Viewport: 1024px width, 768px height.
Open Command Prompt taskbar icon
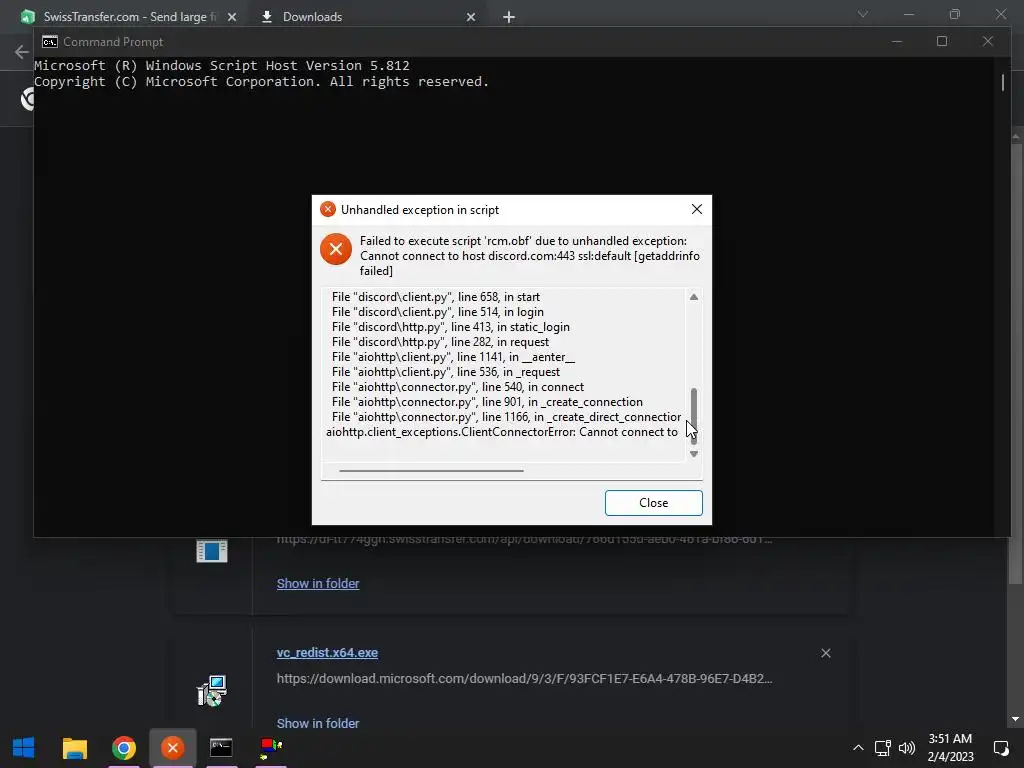click(x=221, y=748)
